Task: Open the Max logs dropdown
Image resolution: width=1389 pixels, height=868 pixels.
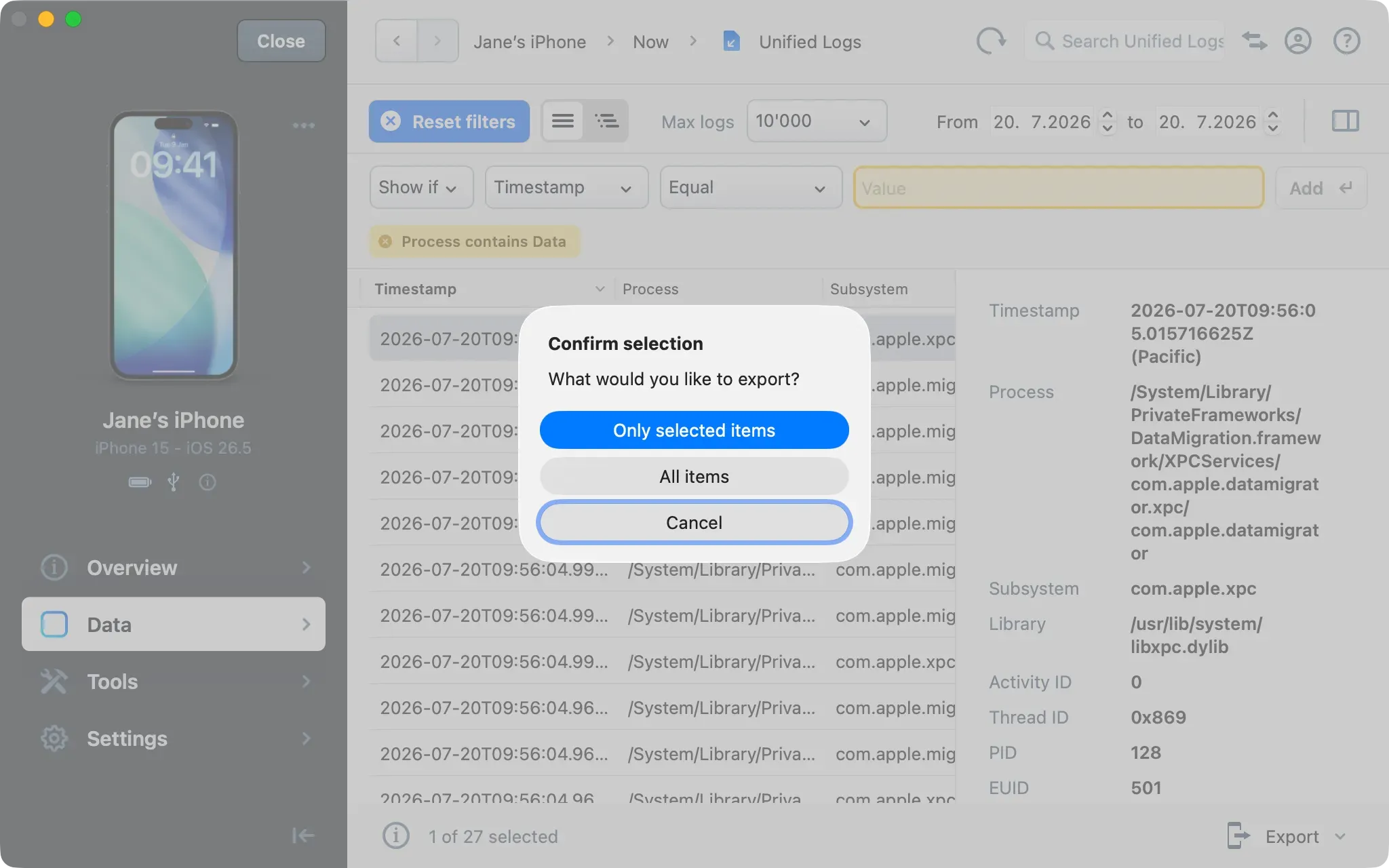Action: (x=817, y=121)
